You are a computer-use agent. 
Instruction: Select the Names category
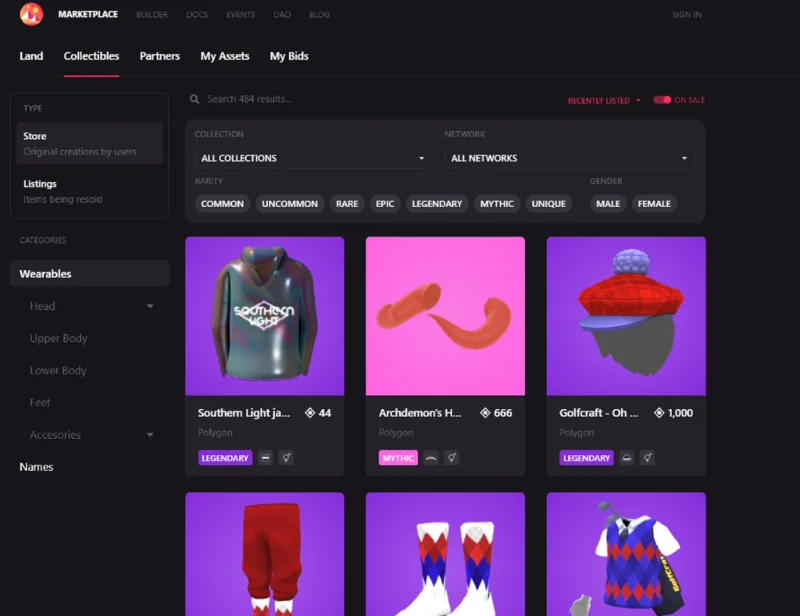click(x=36, y=467)
